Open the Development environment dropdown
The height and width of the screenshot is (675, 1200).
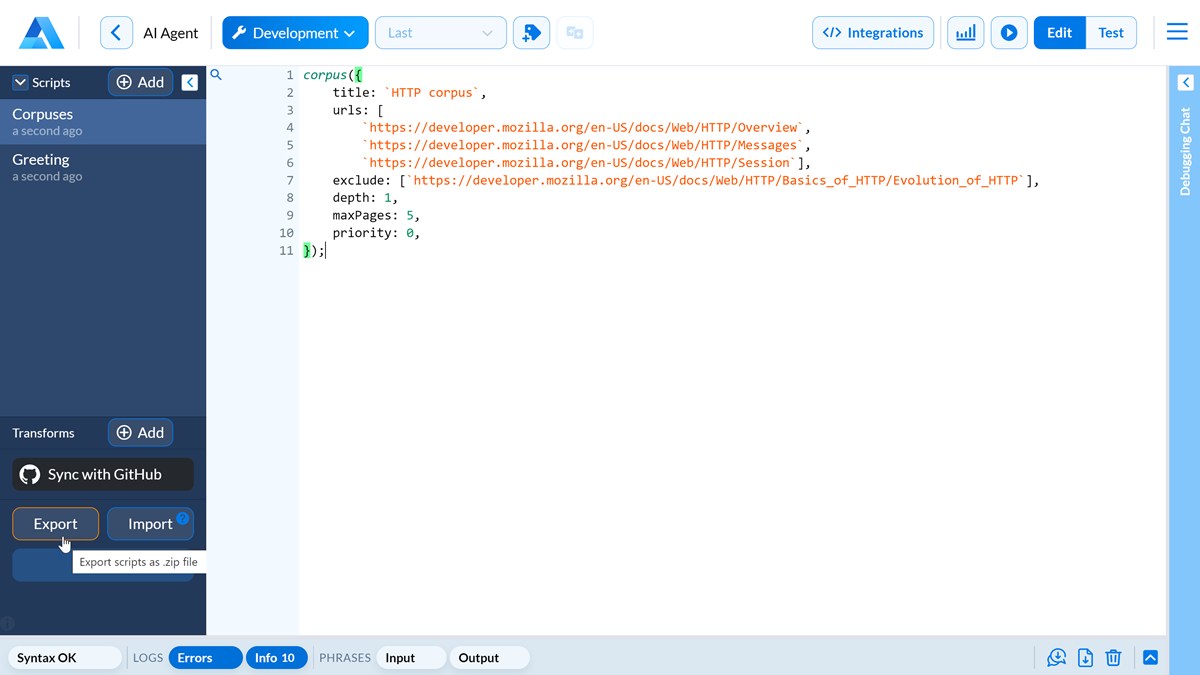295,32
